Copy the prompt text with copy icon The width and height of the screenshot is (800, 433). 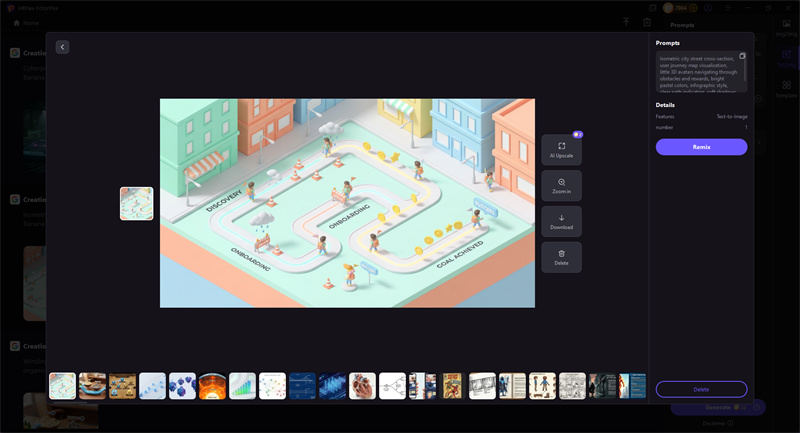click(x=742, y=56)
